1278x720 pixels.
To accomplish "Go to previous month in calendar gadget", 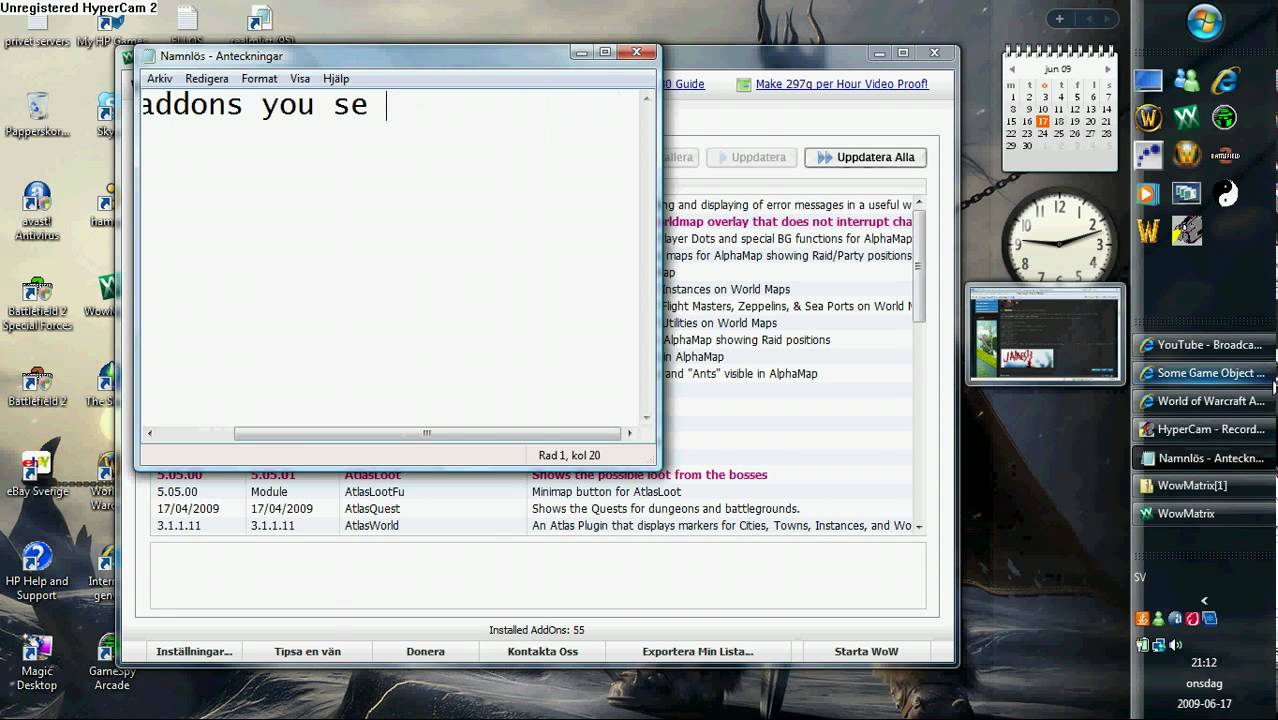I will pyautogui.click(x=1012, y=69).
